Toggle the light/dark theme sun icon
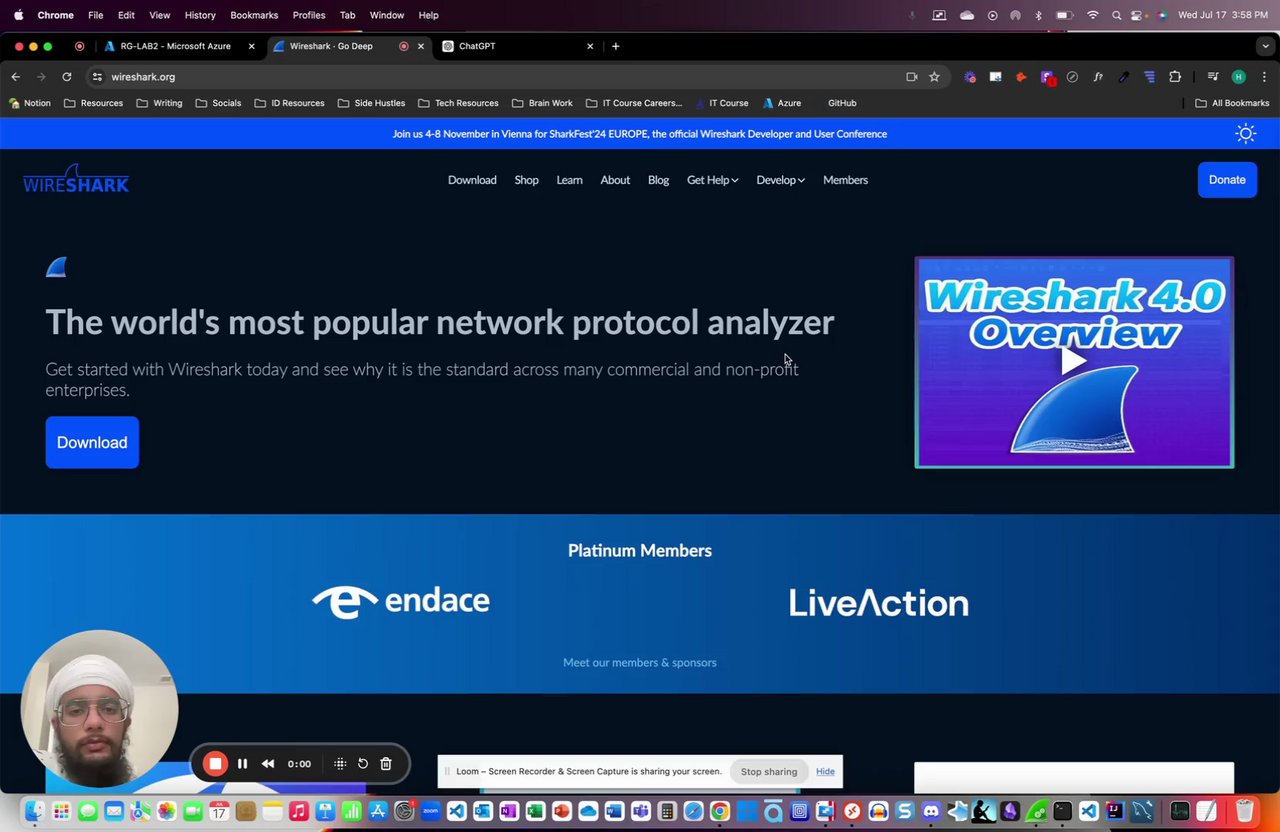 pos(1245,133)
